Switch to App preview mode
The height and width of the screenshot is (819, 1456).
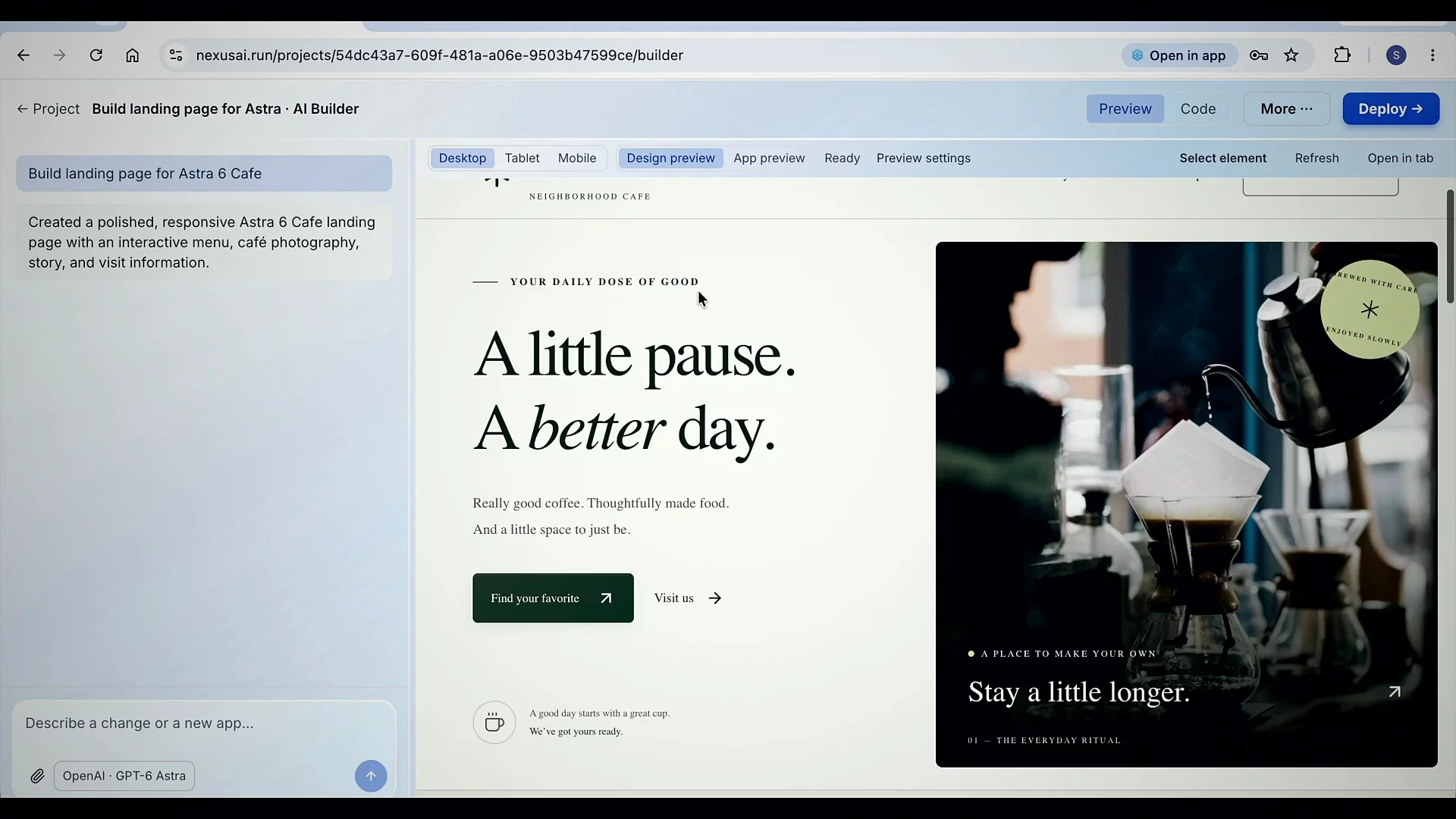pos(769,158)
